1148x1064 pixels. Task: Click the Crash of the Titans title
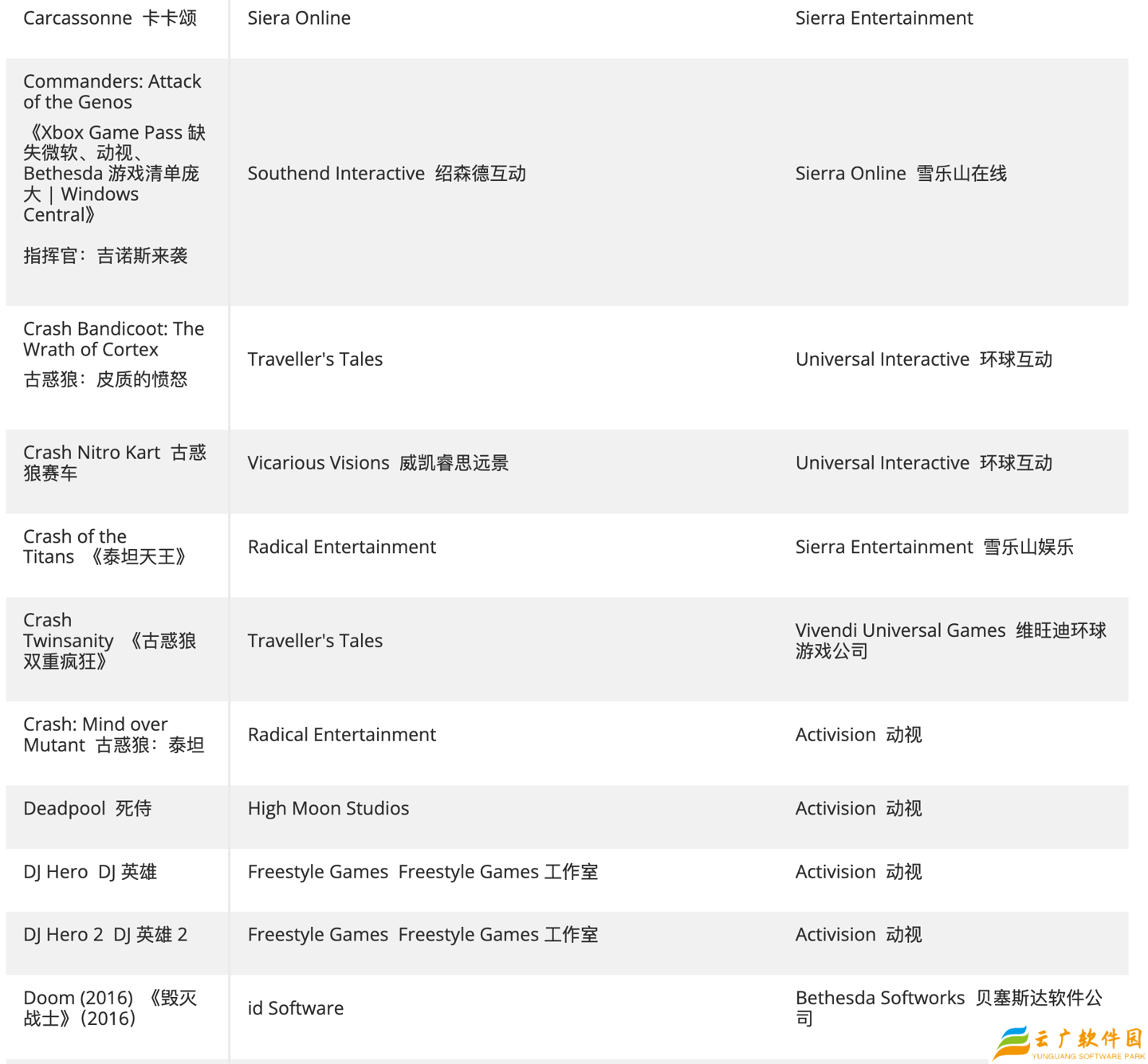[x=104, y=547]
